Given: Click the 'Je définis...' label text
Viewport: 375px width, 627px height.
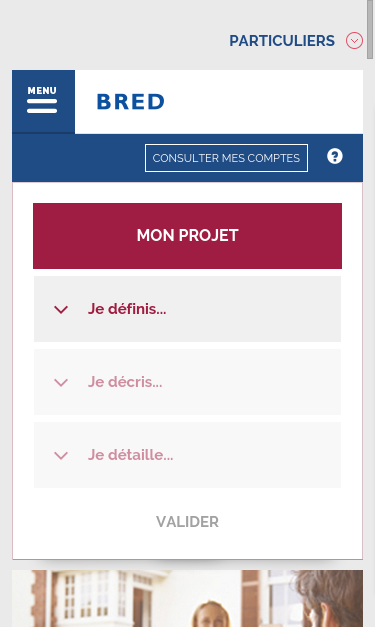Looking at the screenshot, I should tap(127, 309).
